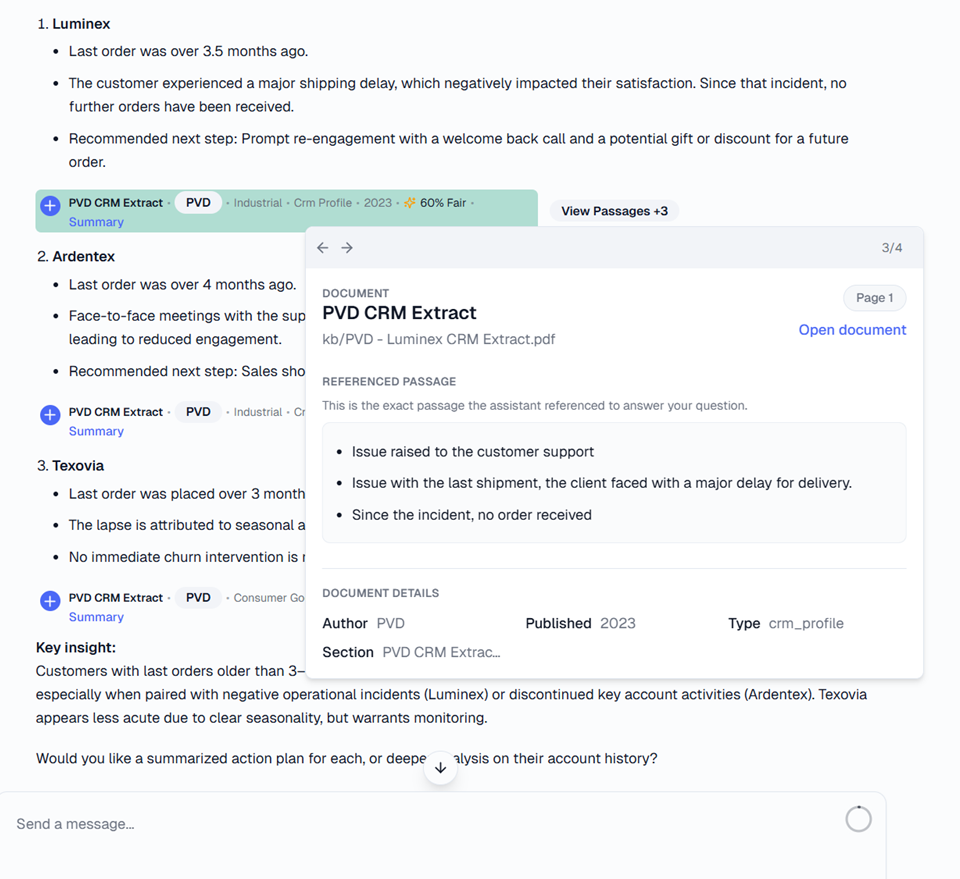This screenshot has width=960, height=879.
Task: Click the Page 1 badge
Action: 874,297
